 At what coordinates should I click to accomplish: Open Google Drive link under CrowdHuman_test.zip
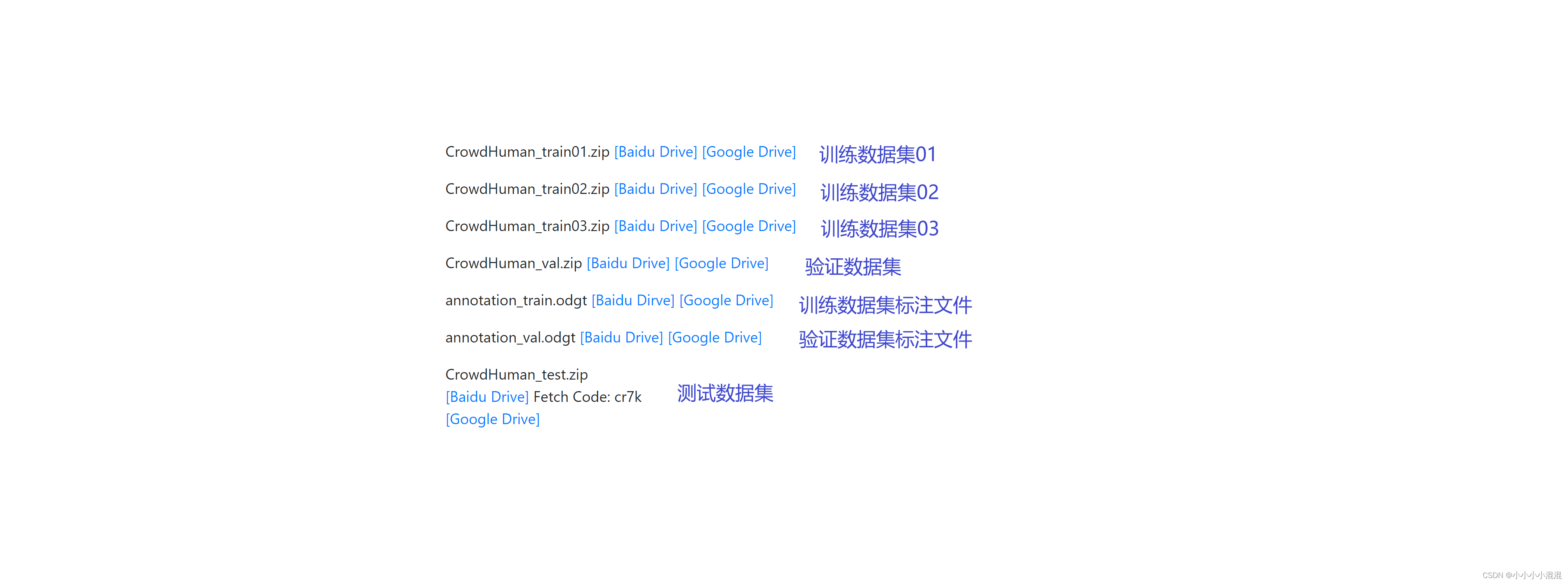click(x=492, y=419)
